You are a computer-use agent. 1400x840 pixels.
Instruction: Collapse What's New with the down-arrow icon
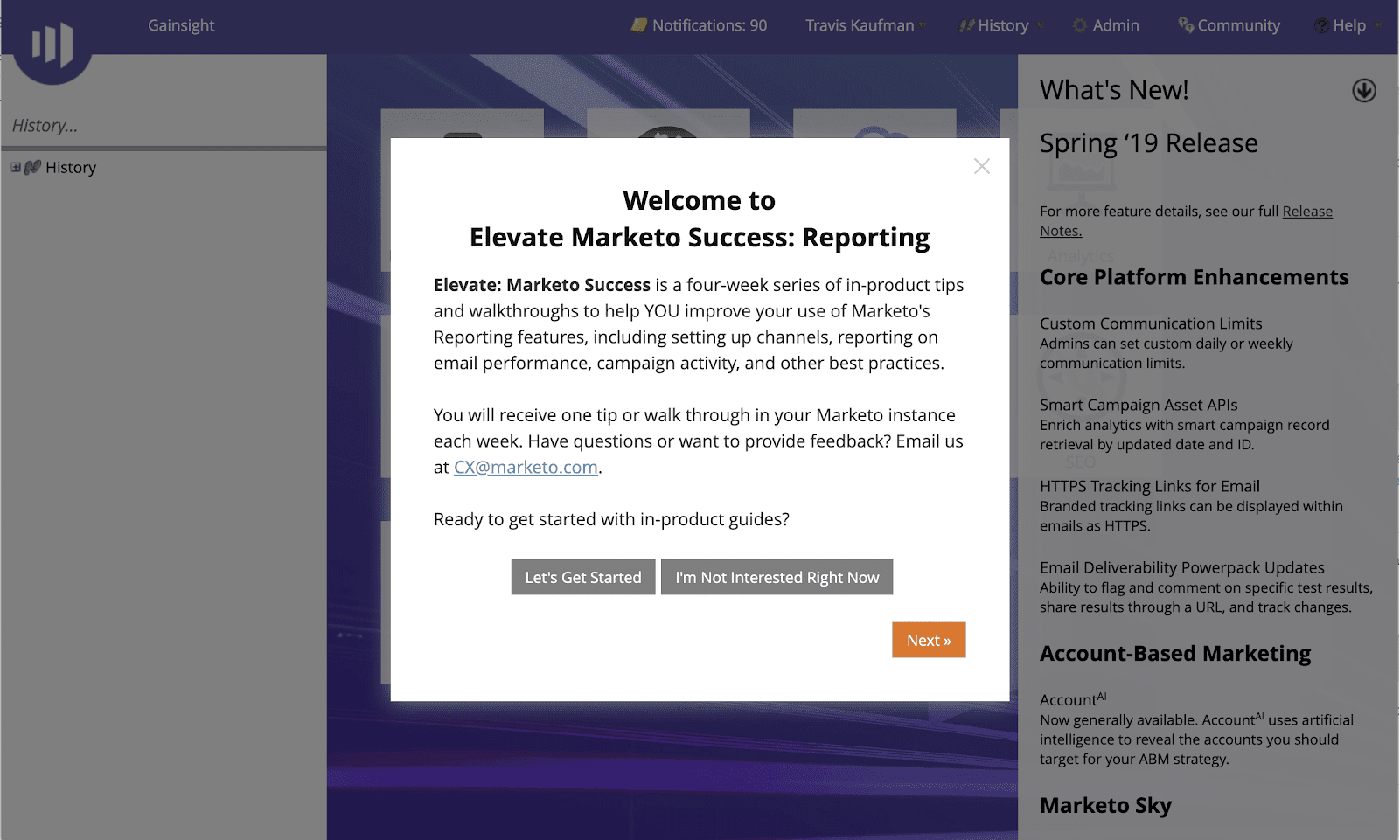(x=1363, y=91)
